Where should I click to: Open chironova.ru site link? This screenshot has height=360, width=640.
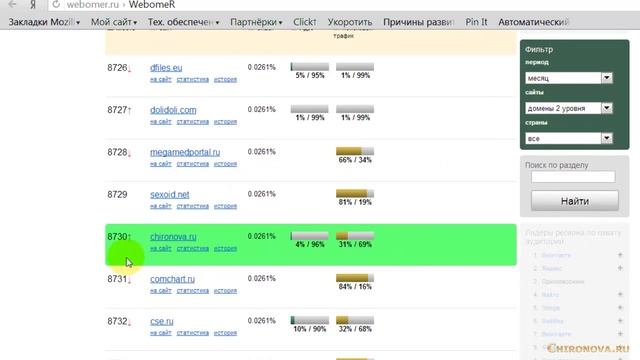coord(173,237)
